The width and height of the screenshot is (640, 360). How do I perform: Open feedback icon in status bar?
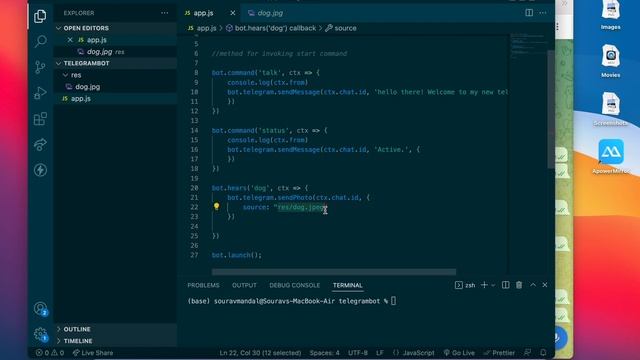528,352
